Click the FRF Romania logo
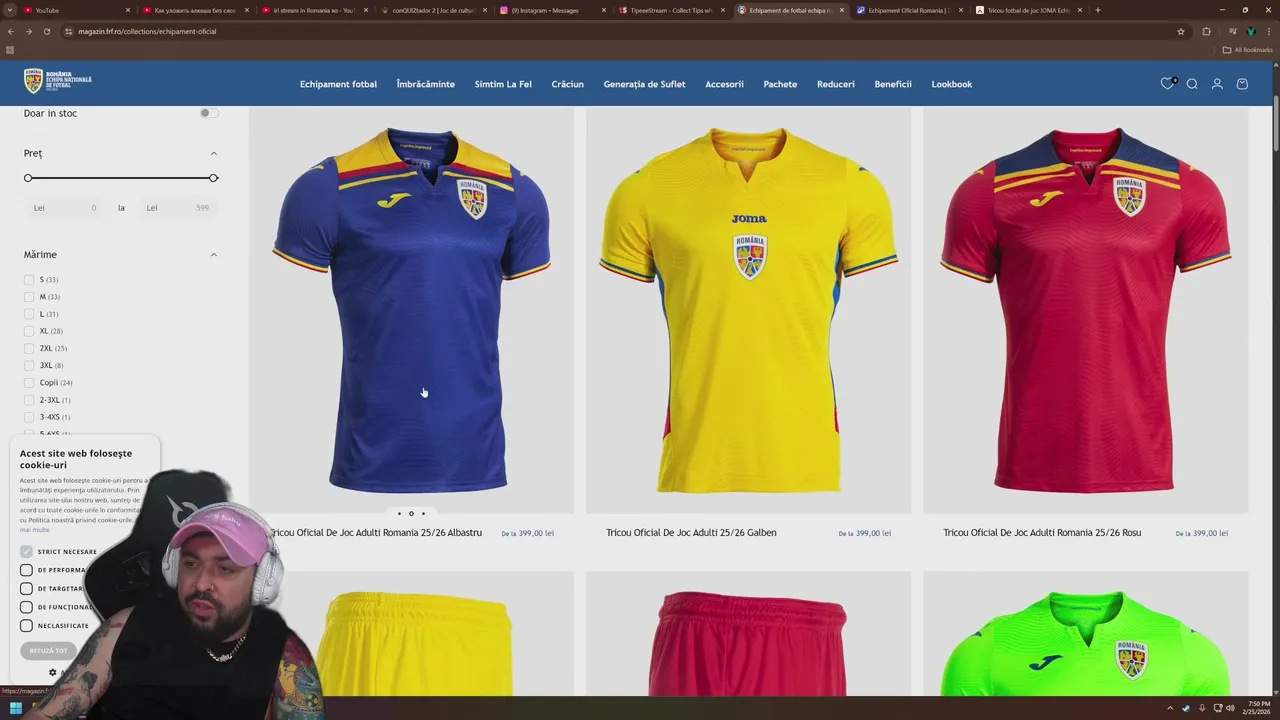1280x720 pixels. pyautogui.click(x=58, y=81)
